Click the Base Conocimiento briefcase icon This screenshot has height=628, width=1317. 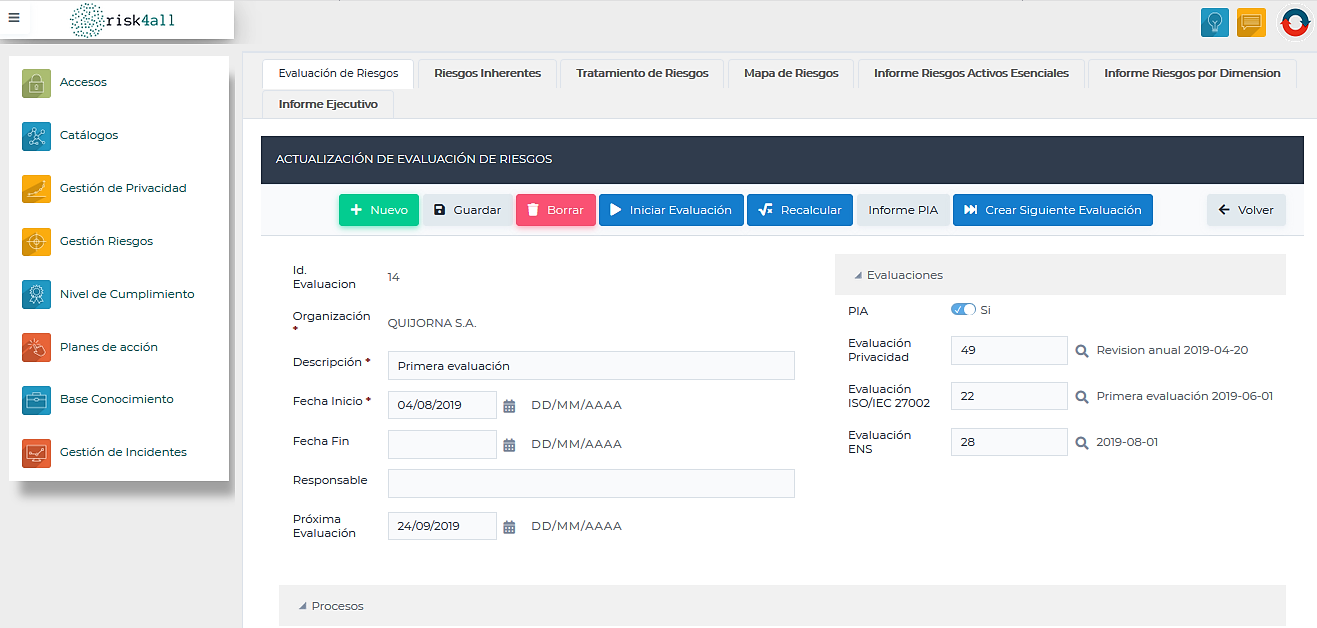click(x=37, y=400)
